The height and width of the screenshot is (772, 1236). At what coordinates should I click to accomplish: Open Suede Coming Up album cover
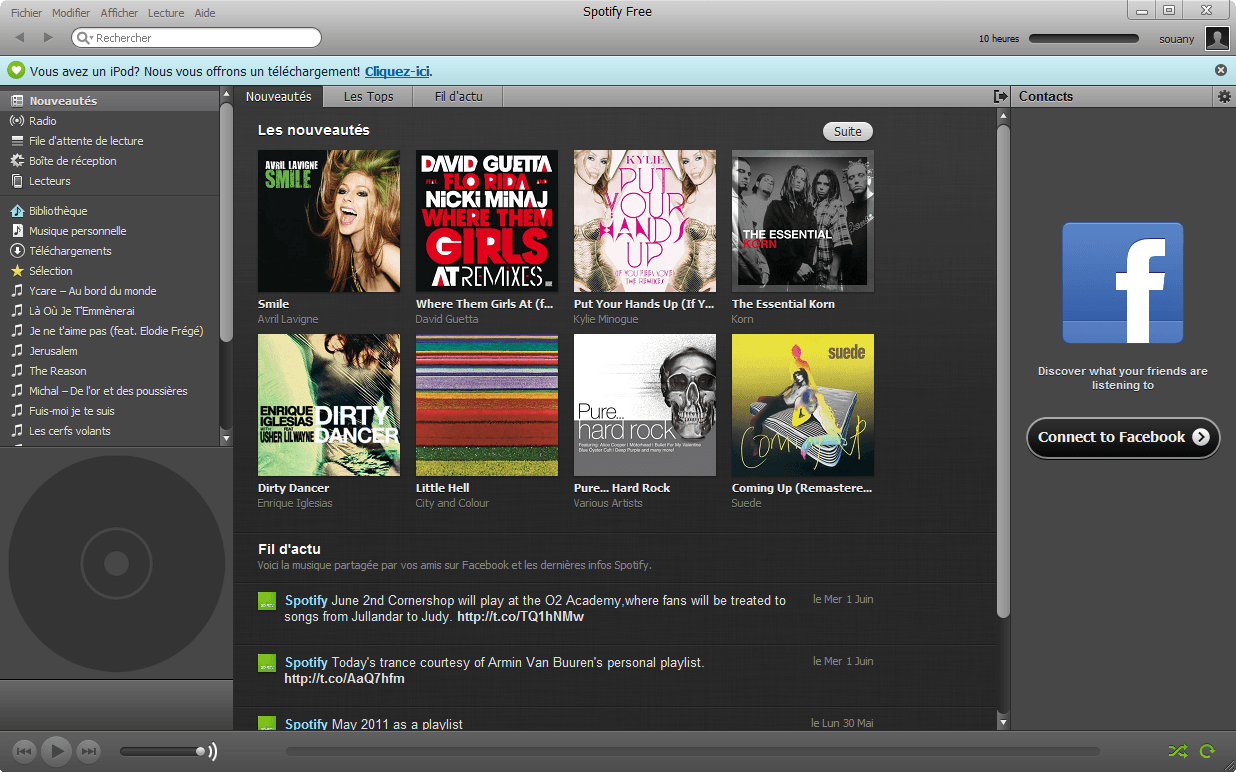(803, 405)
